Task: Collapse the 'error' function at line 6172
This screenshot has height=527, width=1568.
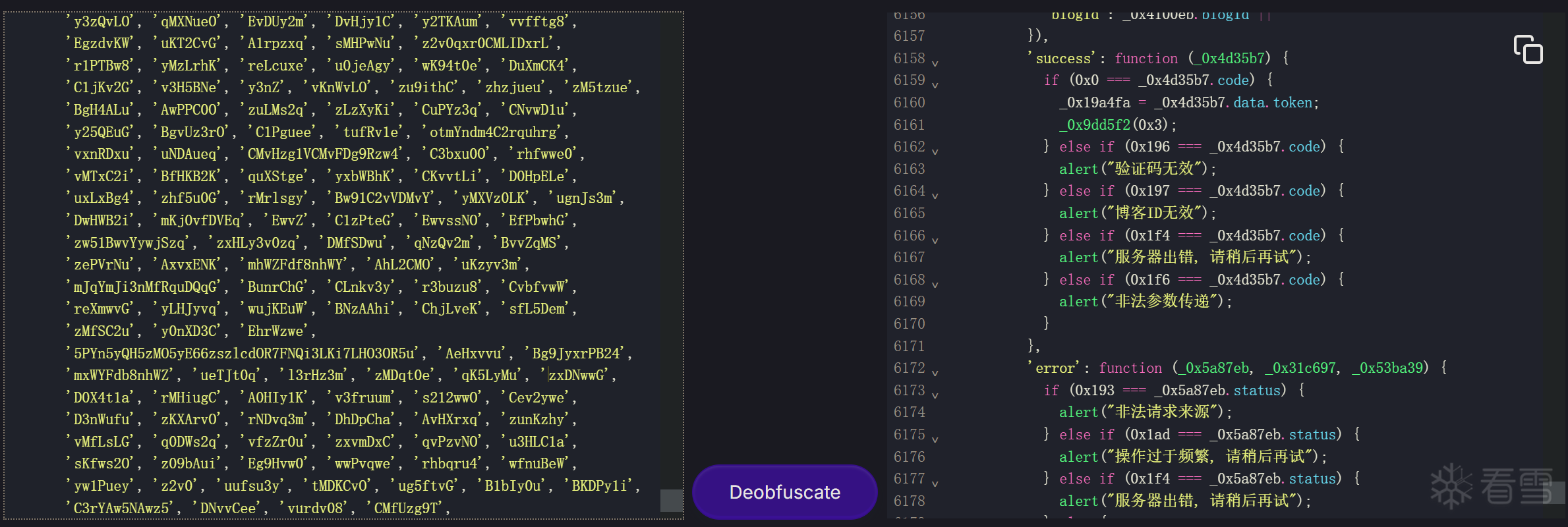Action: 935,372
